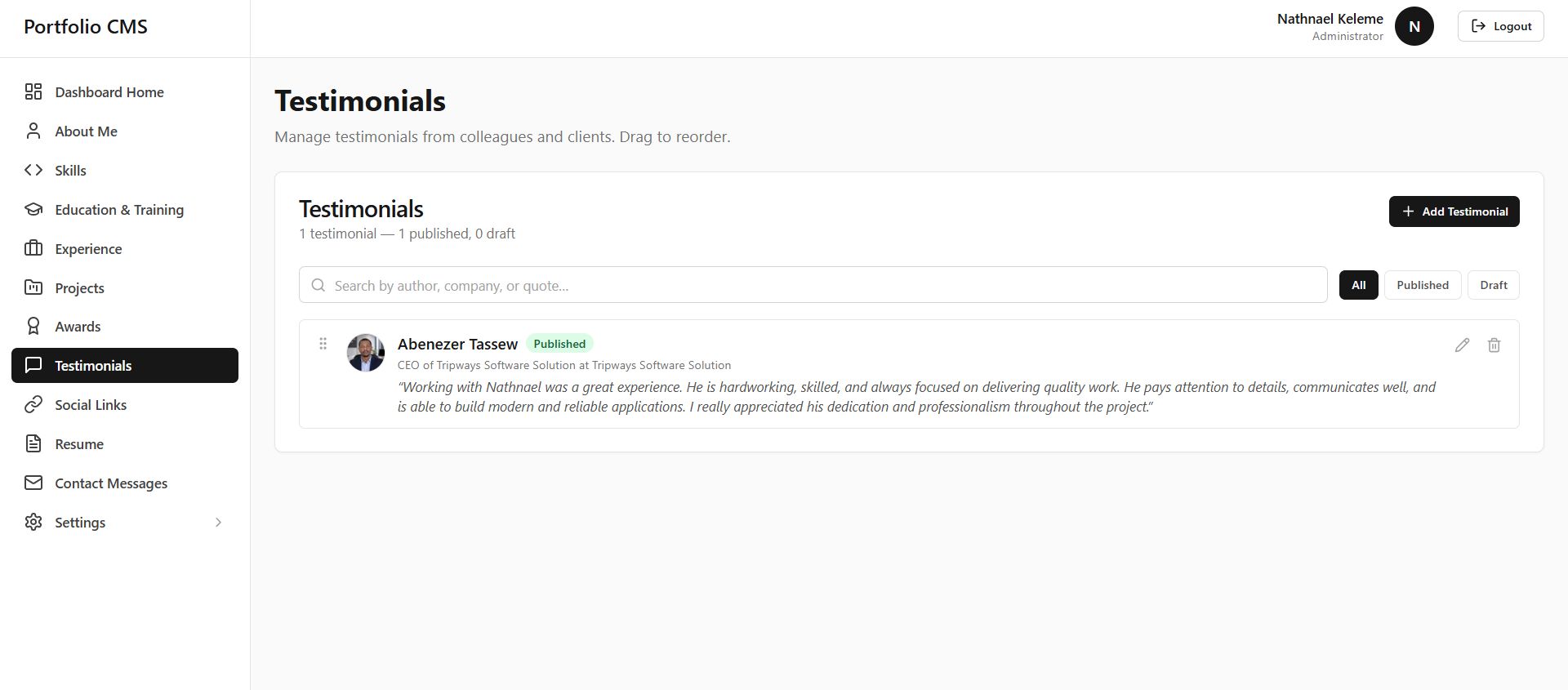Open Dashboard Home in sidebar
This screenshot has height=690, width=1568.
coord(125,92)
